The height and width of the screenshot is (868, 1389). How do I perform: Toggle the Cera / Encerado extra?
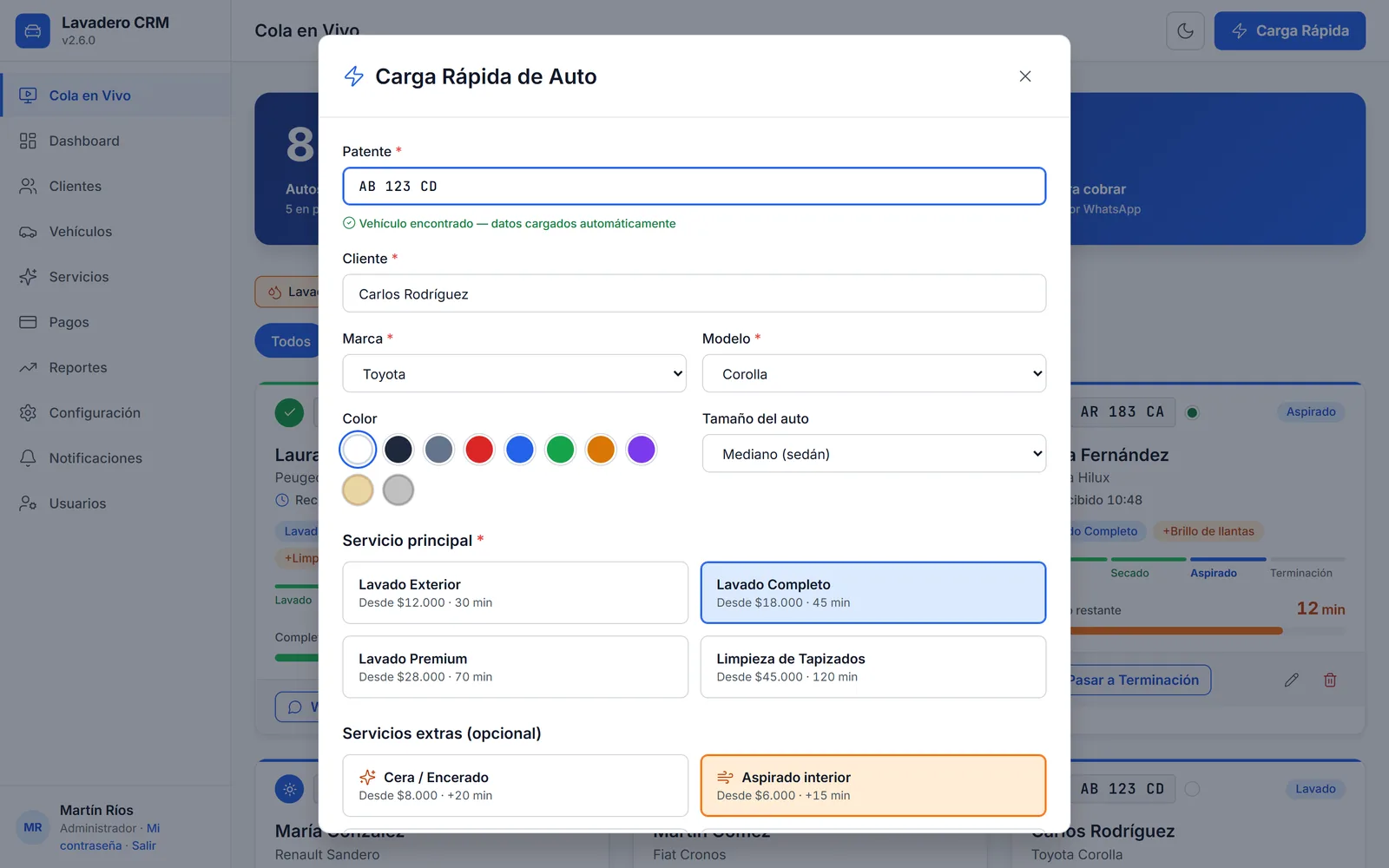[516, 786]
